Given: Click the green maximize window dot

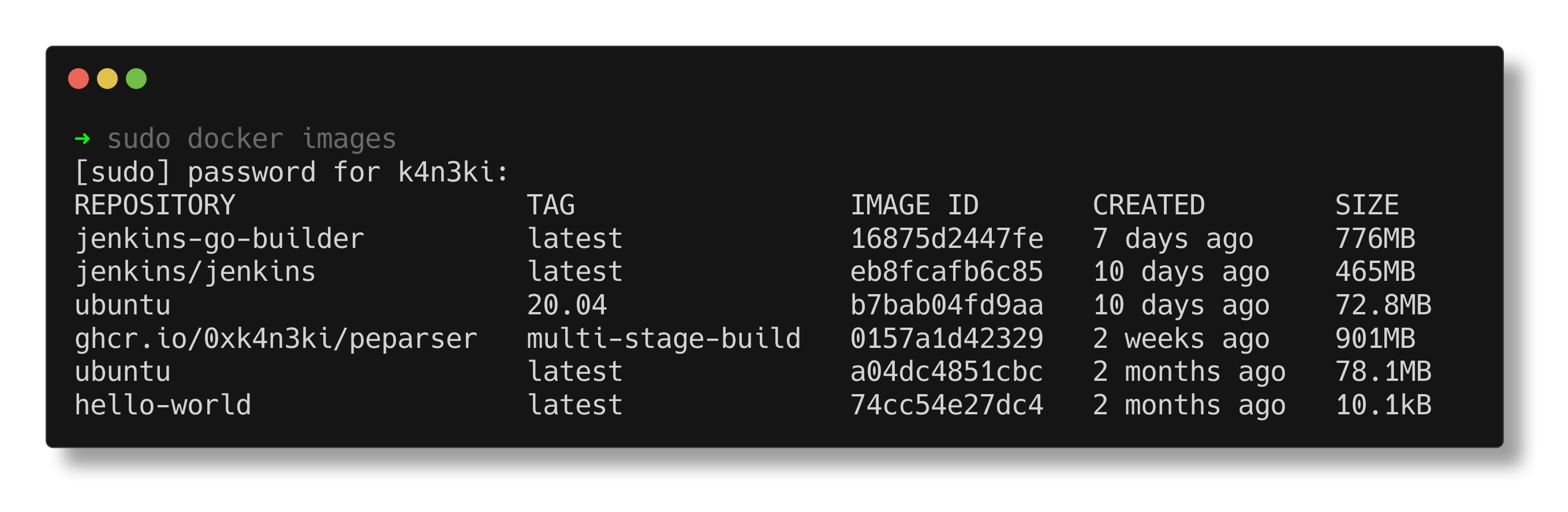Looking at the screenshot, I should click(x=136, y=79).
